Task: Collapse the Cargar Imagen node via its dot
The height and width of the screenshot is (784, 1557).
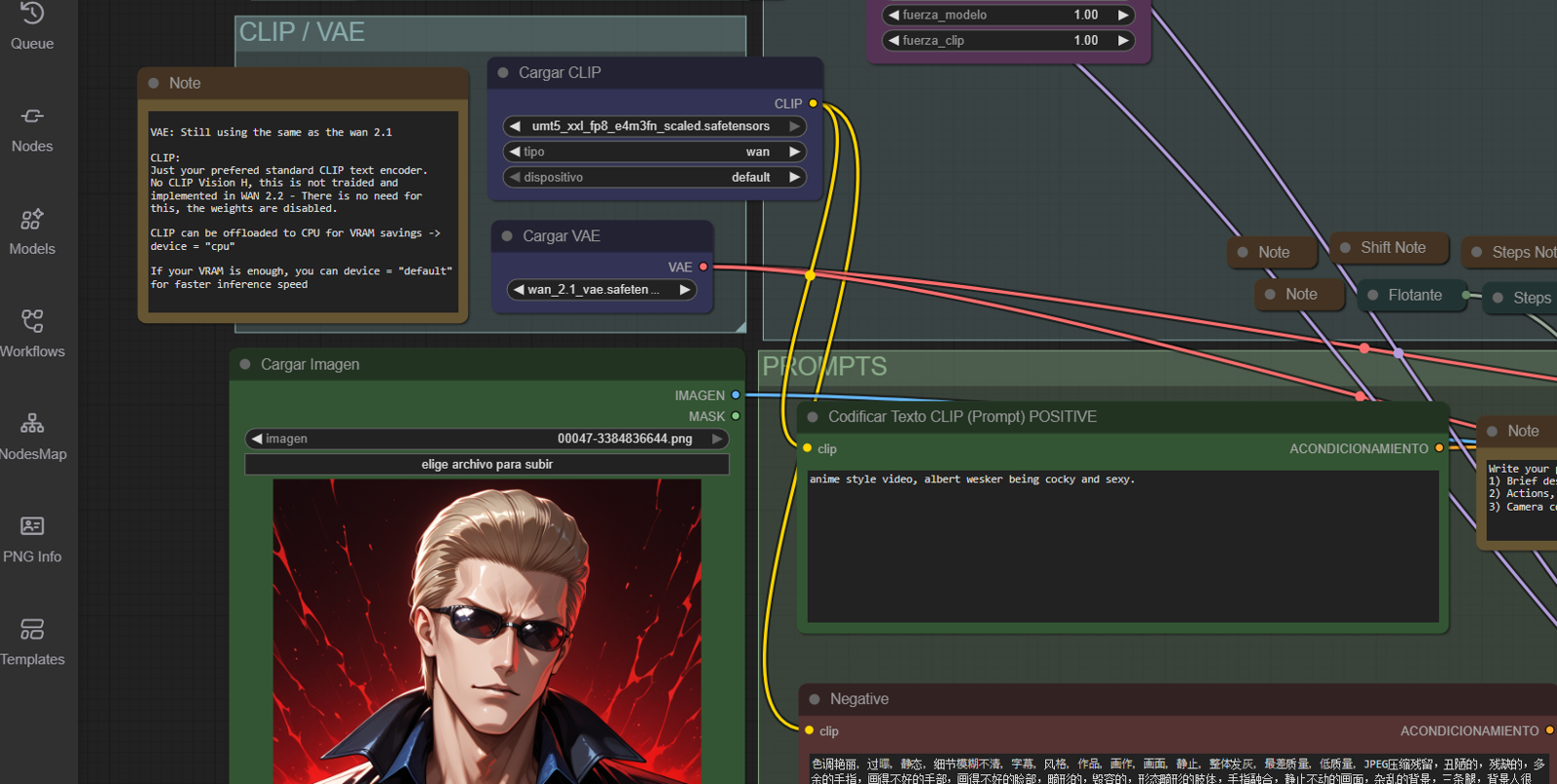Action: point(245,365)
